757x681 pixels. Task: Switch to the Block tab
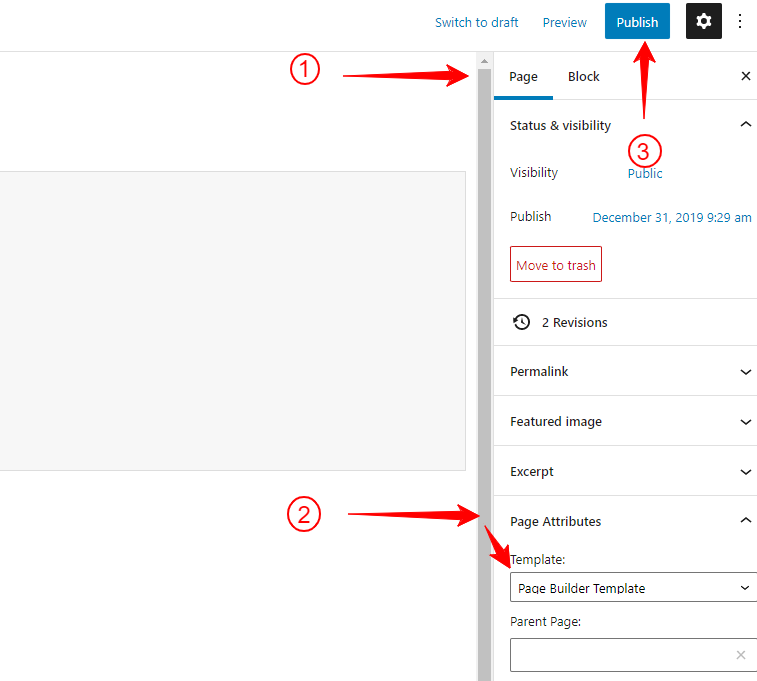point(584,77)
